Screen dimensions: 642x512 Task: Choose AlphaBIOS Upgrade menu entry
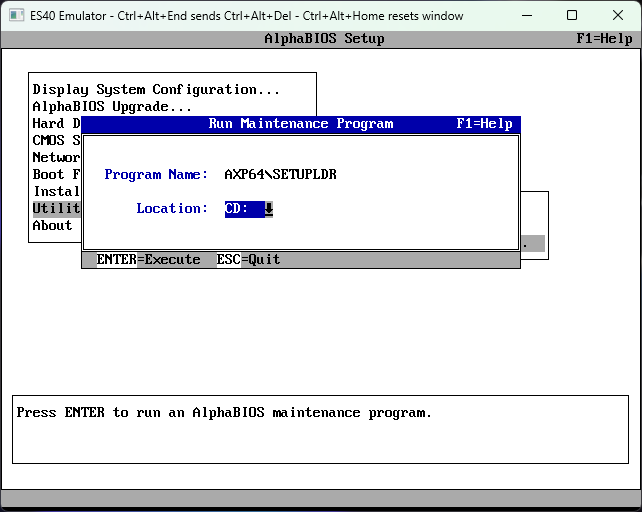coord(112,106)
